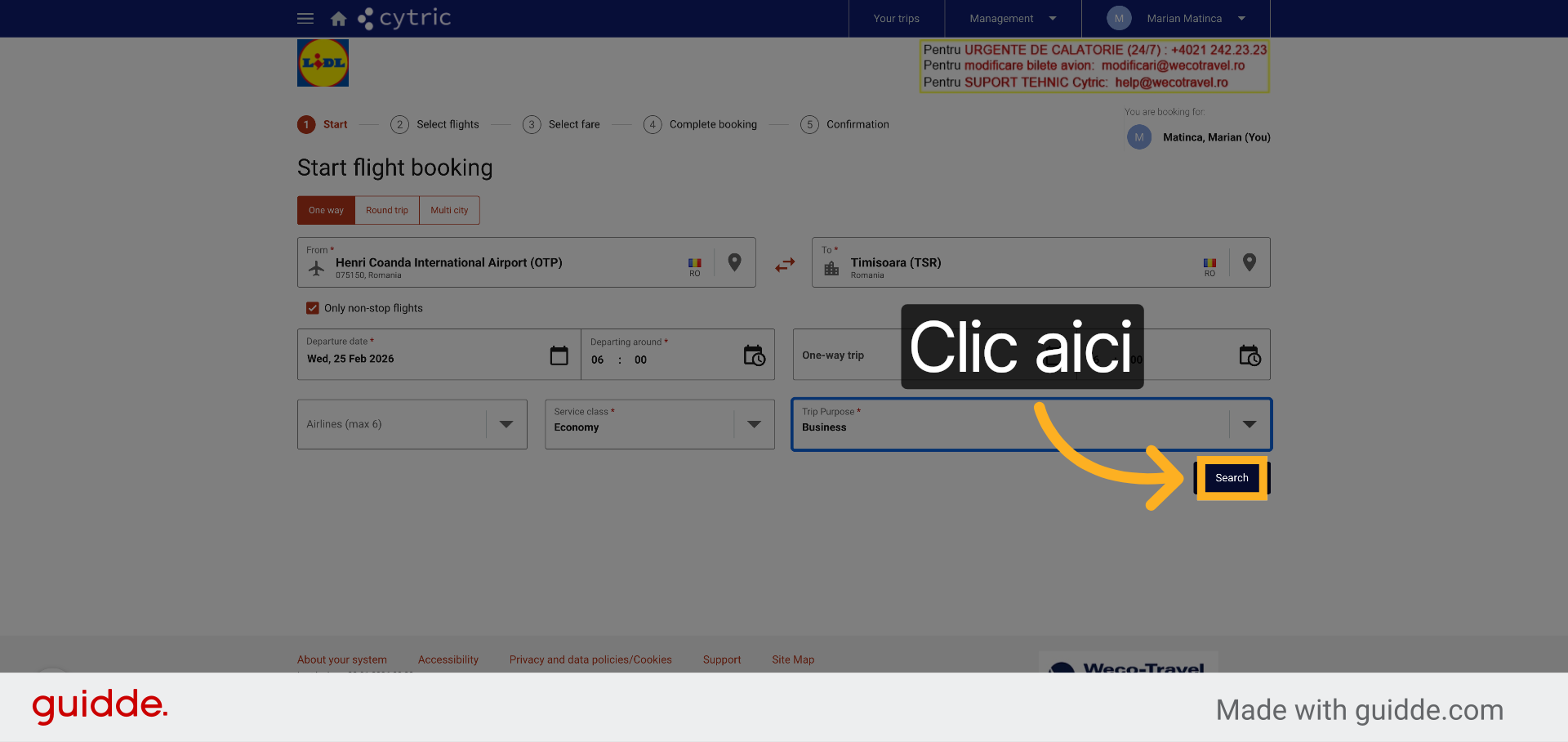This screenshot has height=742, width=1568.
Task: Select the One way trip type
Action: click(x=326, y=210)
